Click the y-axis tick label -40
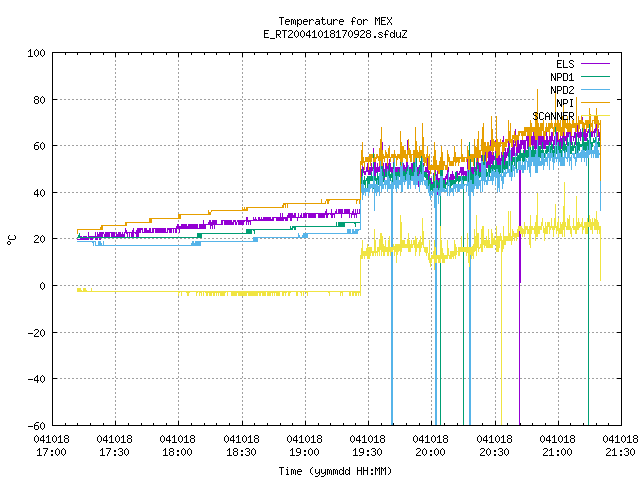640x480 pixels. pos(36,379)
